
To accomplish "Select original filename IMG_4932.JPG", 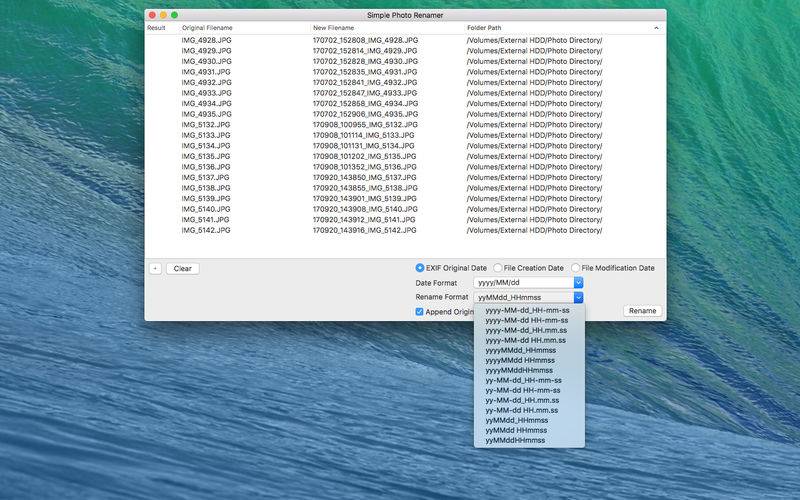I will tap(206, 83).
